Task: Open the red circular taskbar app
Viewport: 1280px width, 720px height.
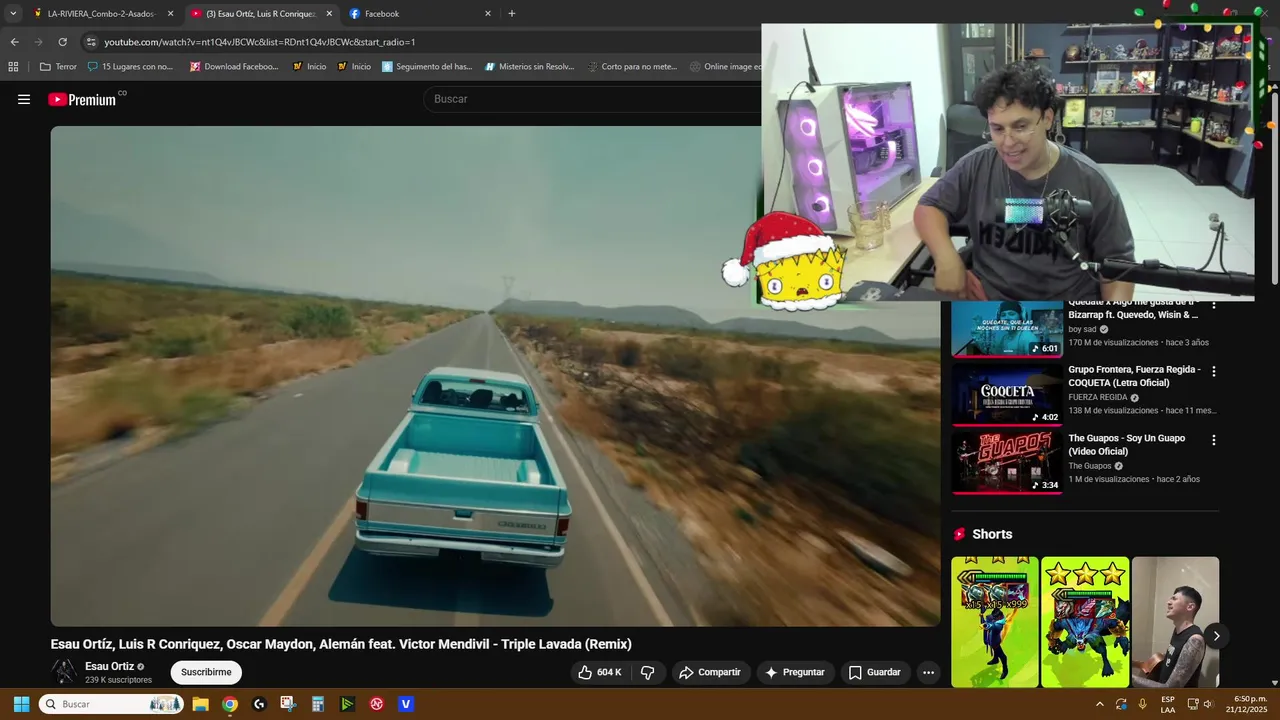Action: coord(377,704)
